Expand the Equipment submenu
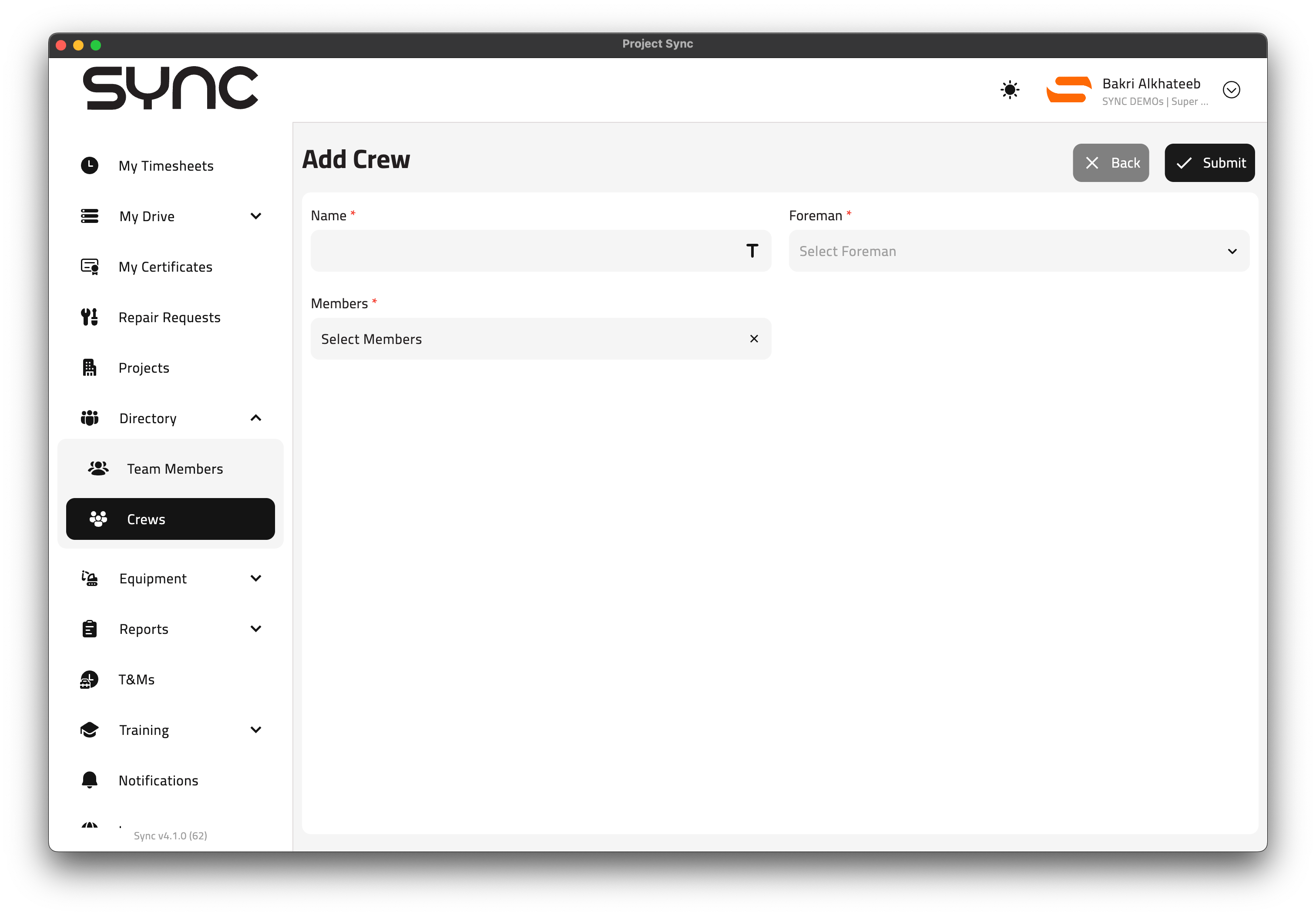The image size is (1316, 916). [x=255, y=578]
